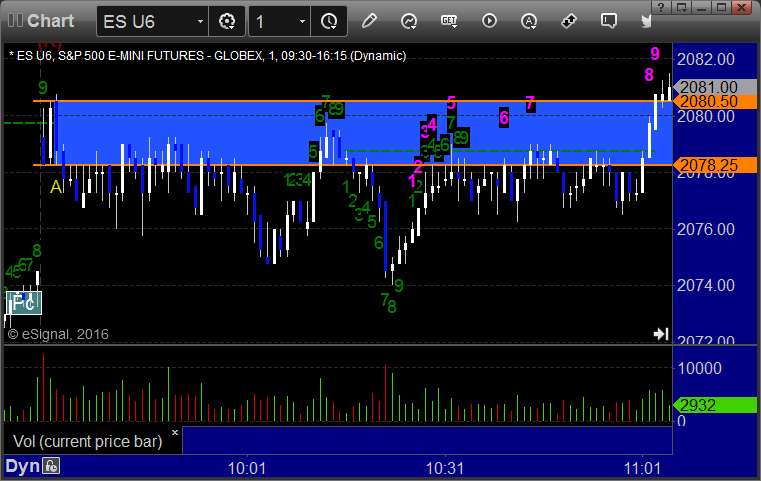Open the chart settings gear icon
The width and height of the screenshot is (761, 481).
(x=227, y=21)
